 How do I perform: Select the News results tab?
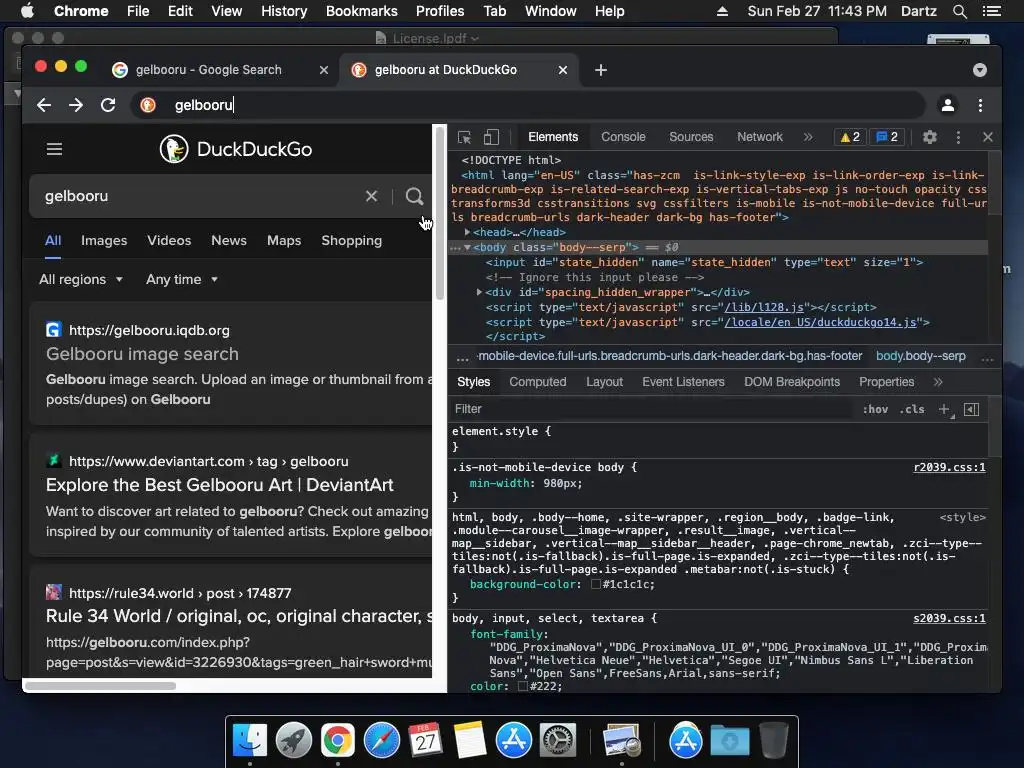[x=229, y=240]
